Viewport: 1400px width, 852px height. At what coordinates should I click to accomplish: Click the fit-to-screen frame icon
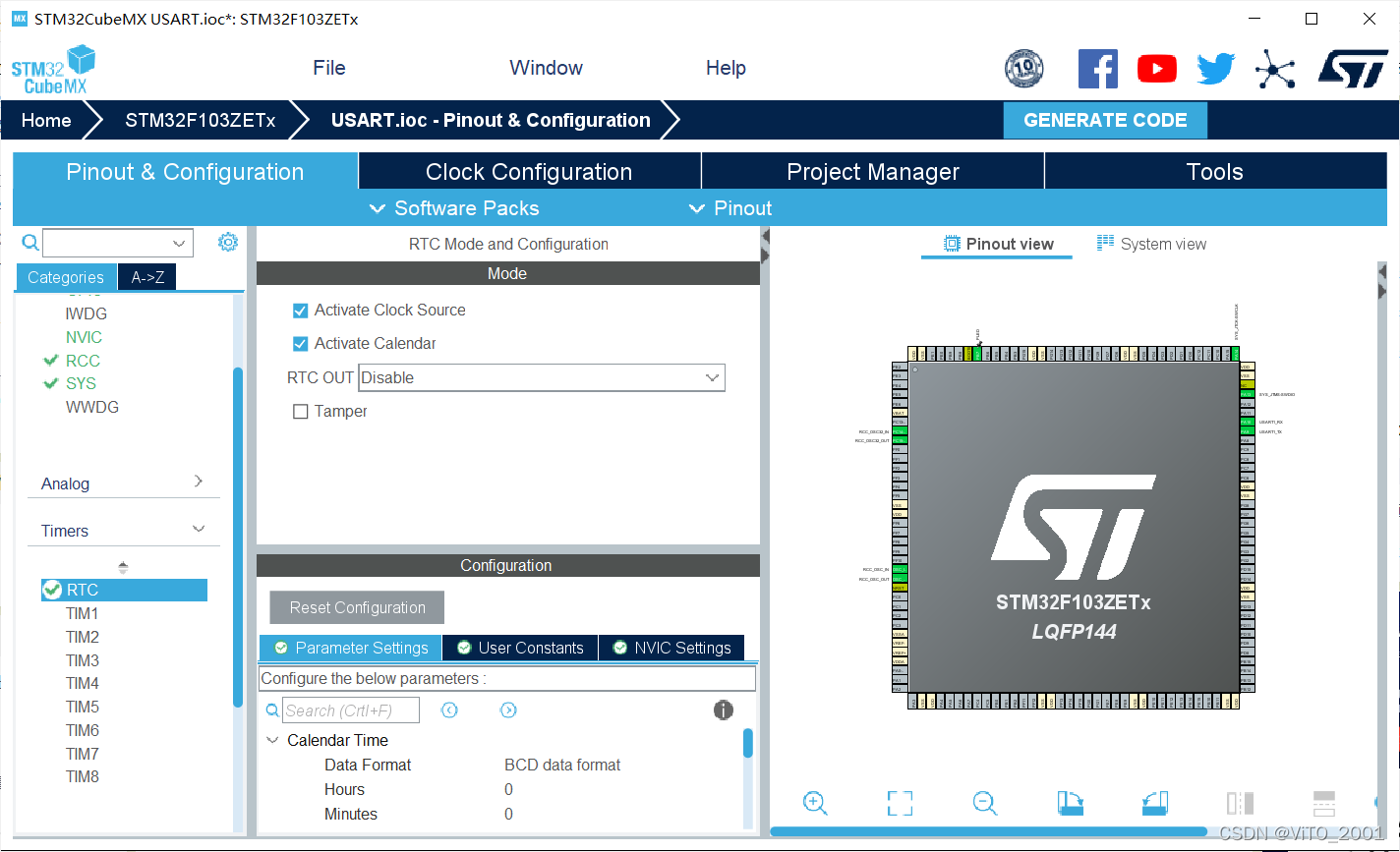[x=900, y=803]
